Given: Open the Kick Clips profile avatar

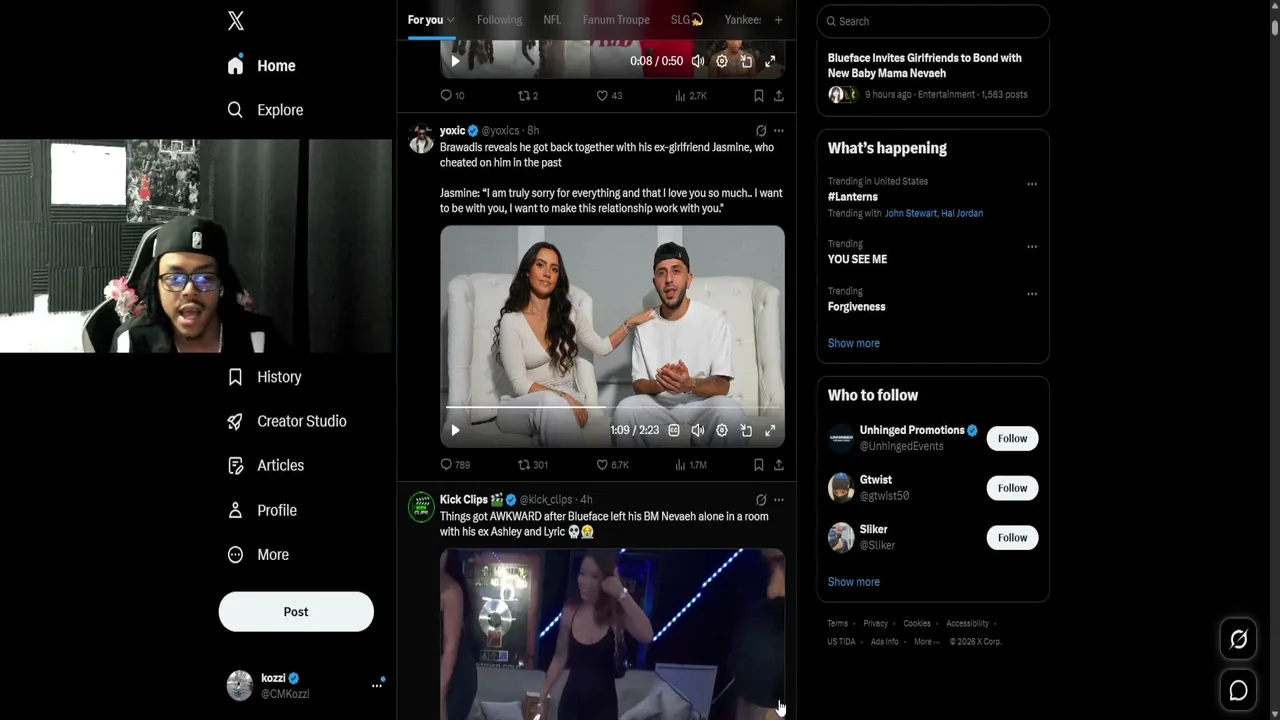Looking at the screenshot, I should (x=421, y=507).
